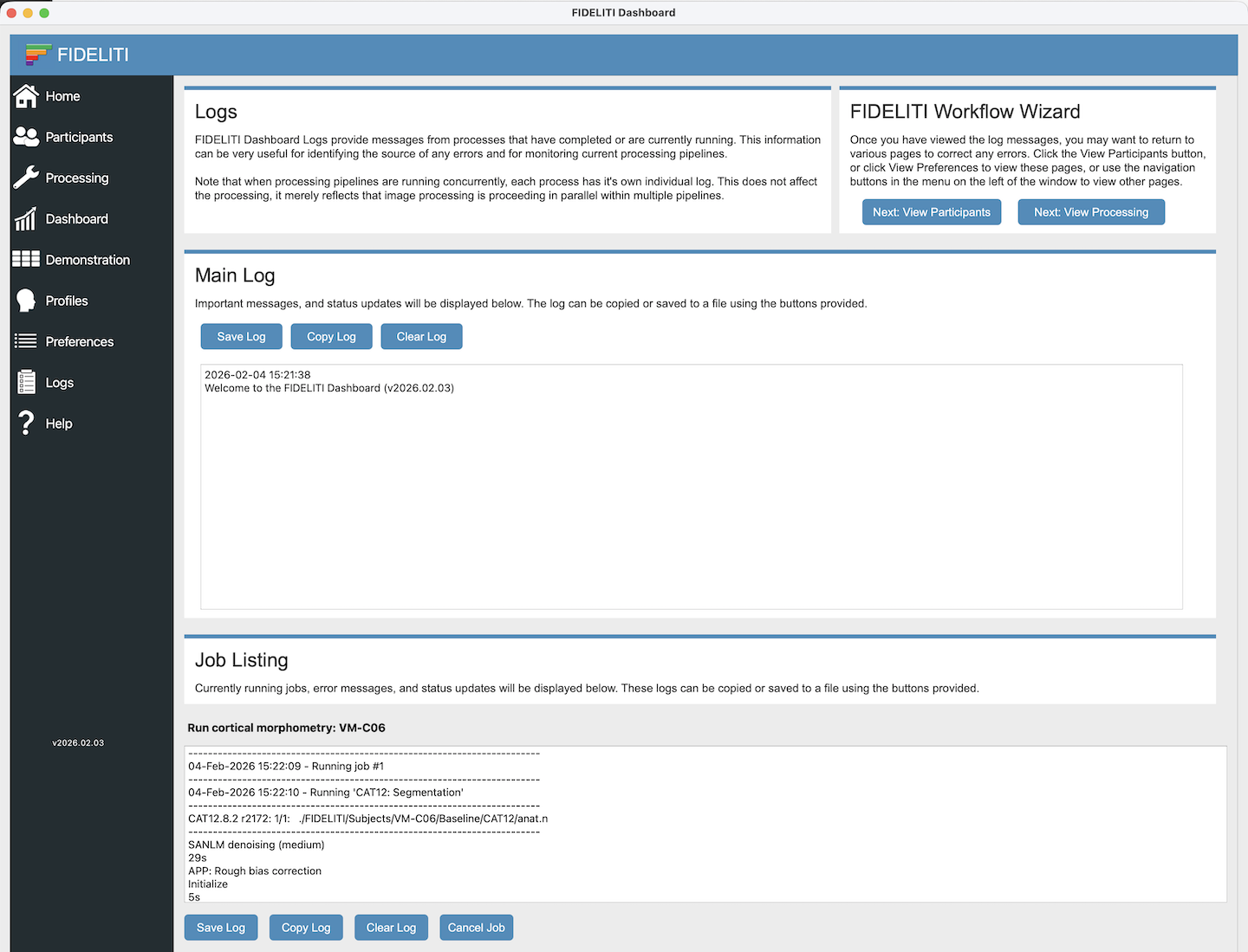The height and width of the screenshot is (952, 1248).
Task: Click the Profiles head silhouette icon
Action: (26, 301)
